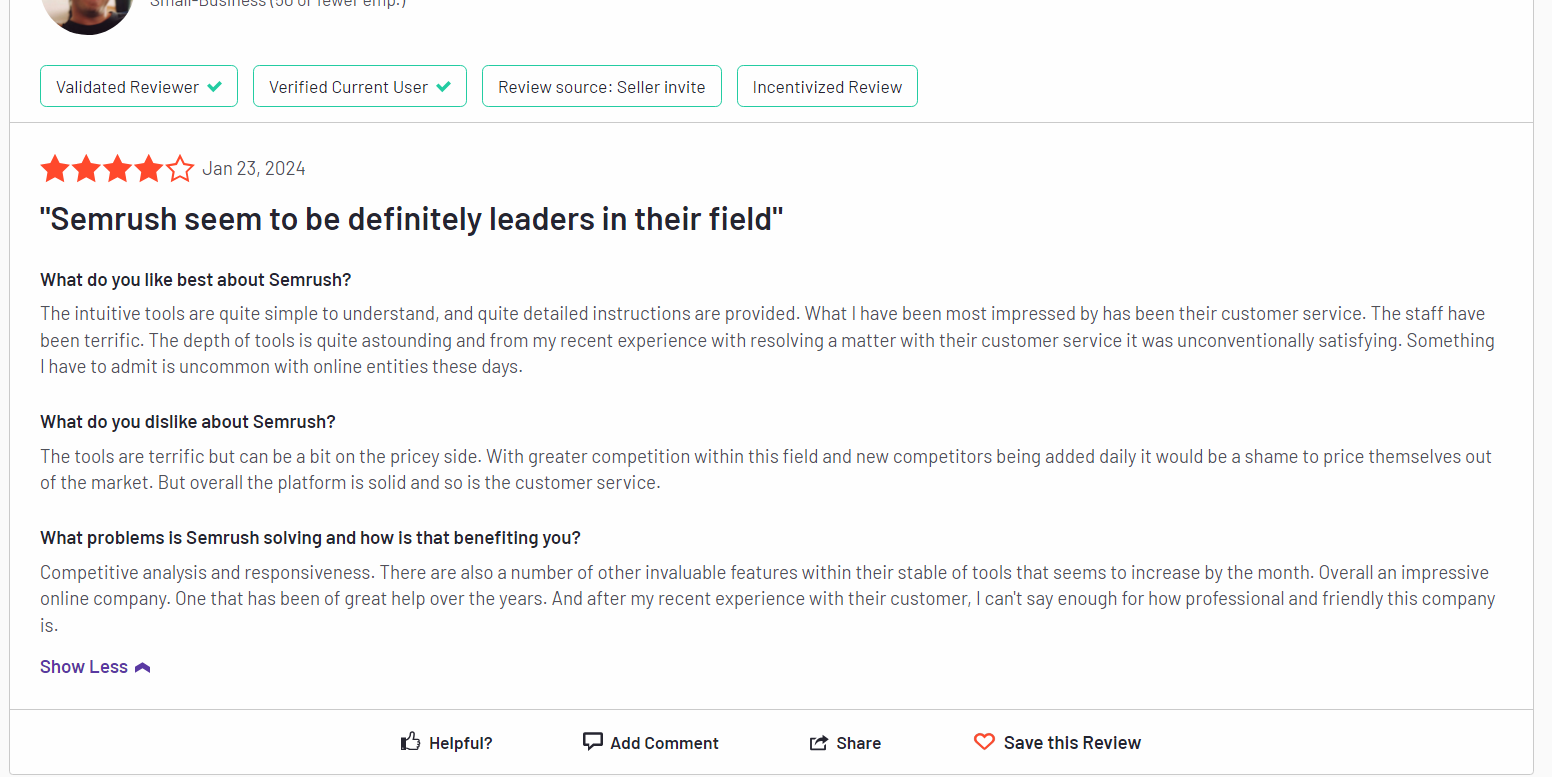Click the empty fifth rating star
The width and height of the screenshot is (1552, 777).
pos(180,169)
